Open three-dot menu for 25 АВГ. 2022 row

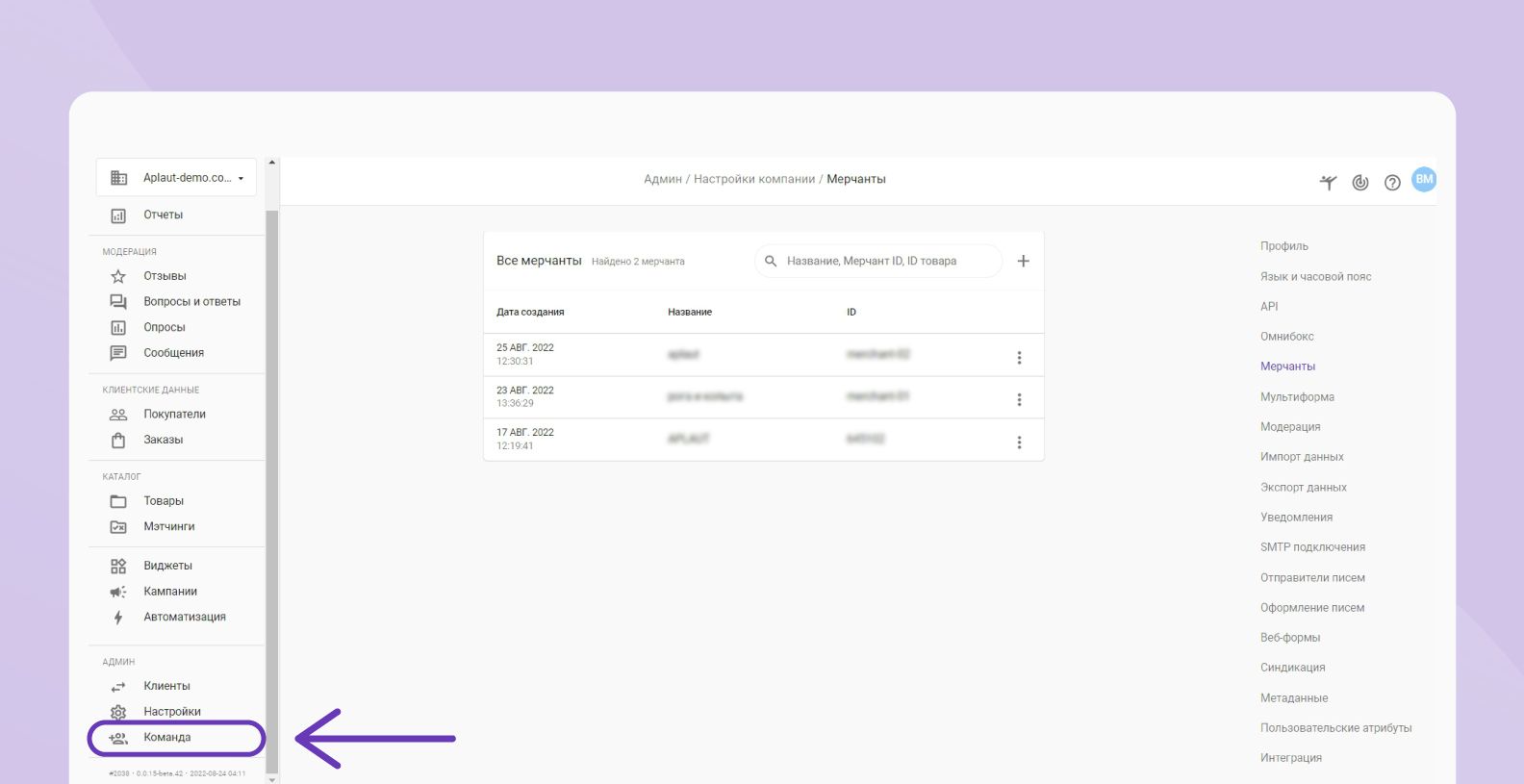[1019, 358]
